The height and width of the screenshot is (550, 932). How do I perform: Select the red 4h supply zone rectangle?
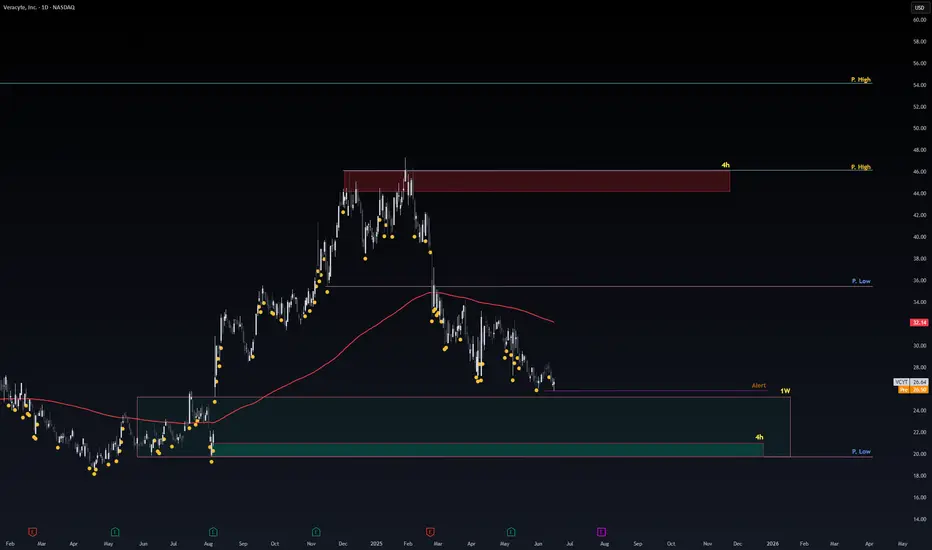(x=537, y=181)
